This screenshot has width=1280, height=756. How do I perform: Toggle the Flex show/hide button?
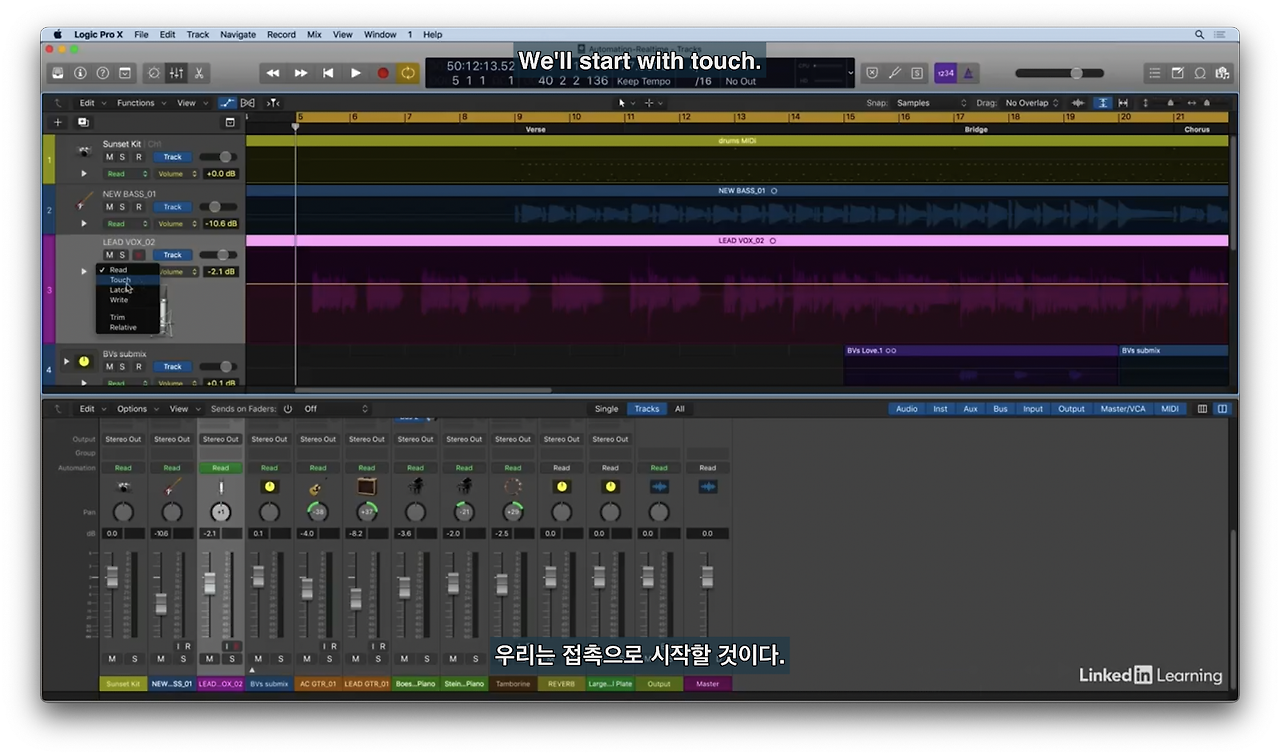(x=248, y=103)
